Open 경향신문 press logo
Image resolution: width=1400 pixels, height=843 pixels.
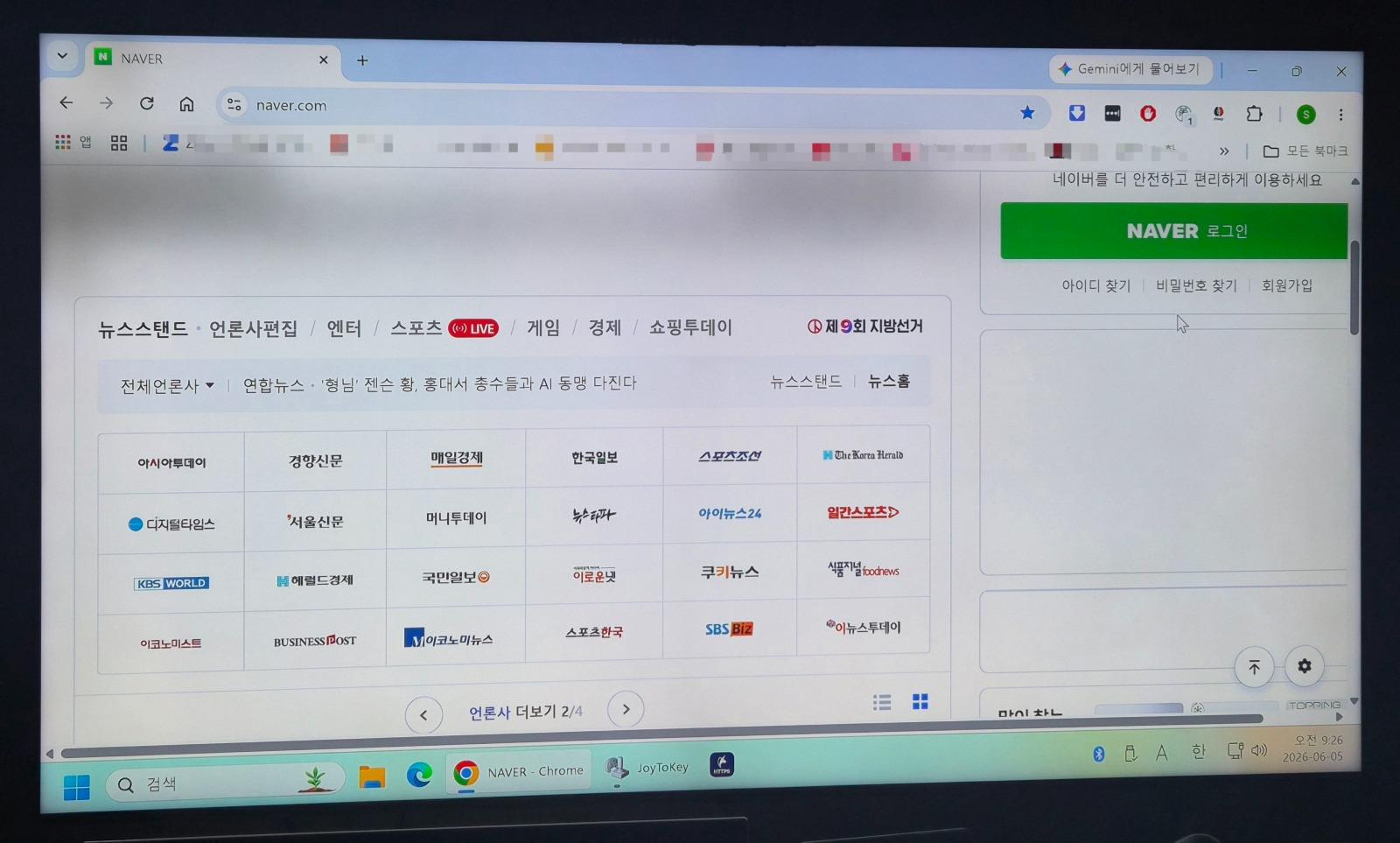pos(316,461)
